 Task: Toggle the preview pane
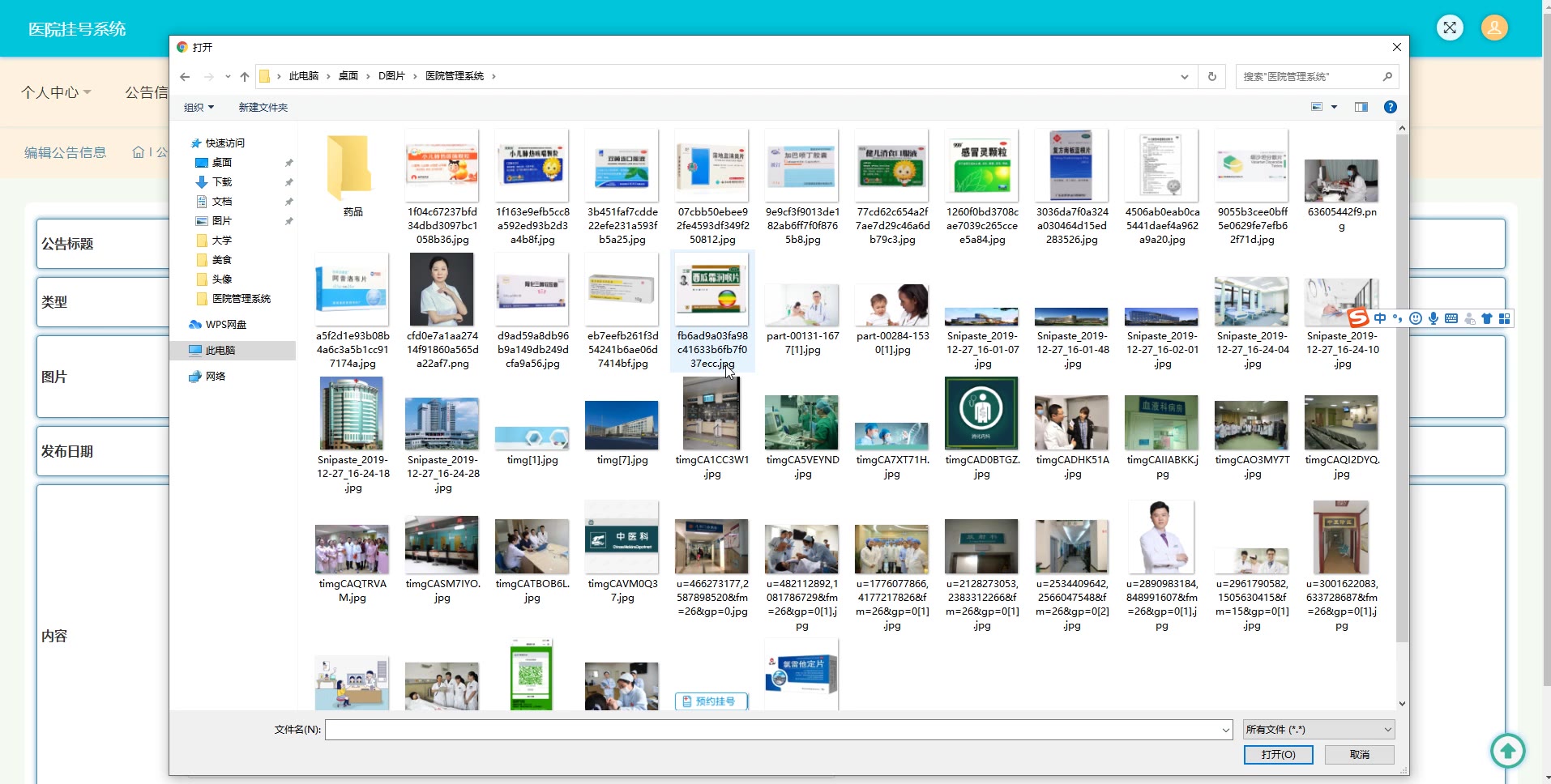(x=1361, y=107)
